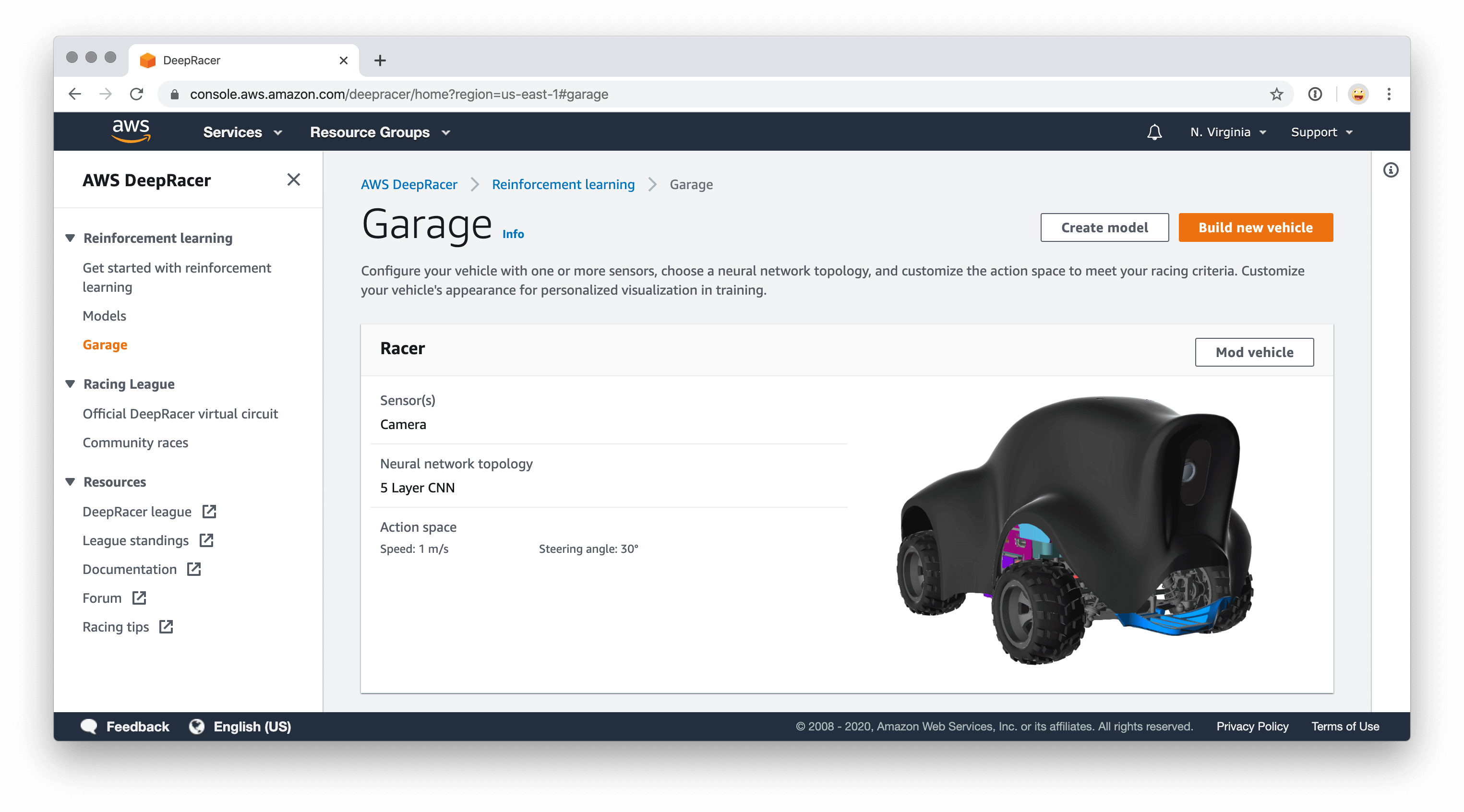Open a new browser tab
Image resolution: width=1464 pixels, height=812 pixels.
pos(380,60)
